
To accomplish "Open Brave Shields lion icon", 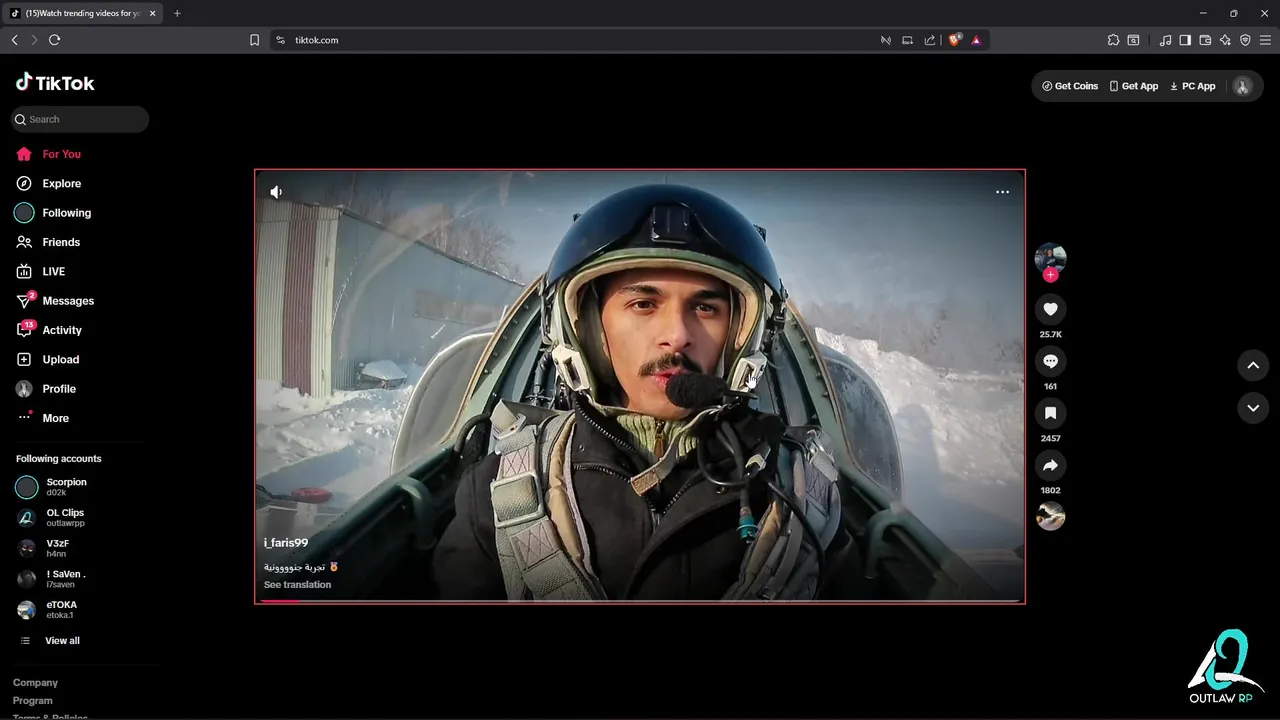I will tap(955, 40).
